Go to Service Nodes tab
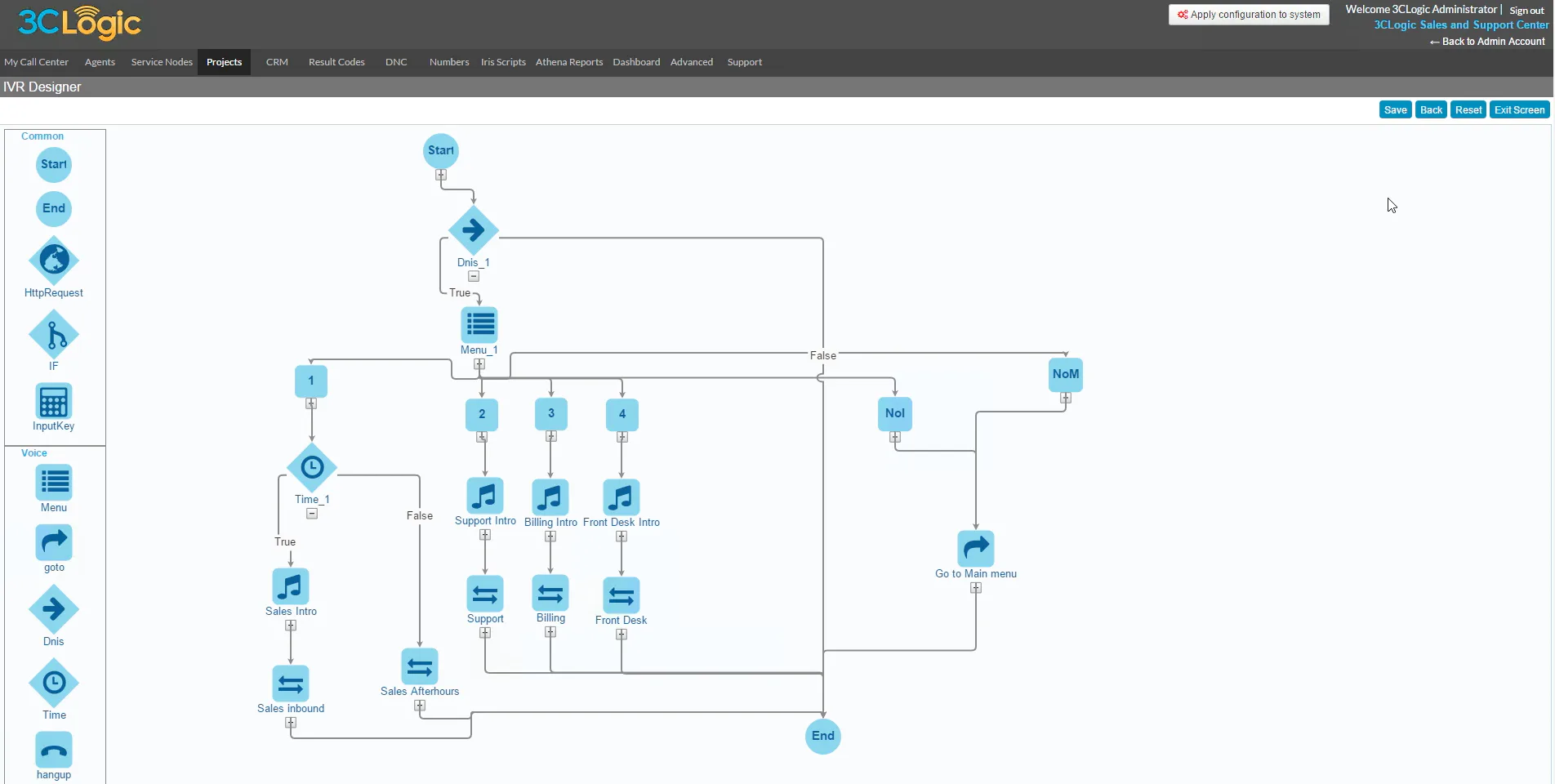This screenshot has height=784, width=1555. tap(162, 62)
